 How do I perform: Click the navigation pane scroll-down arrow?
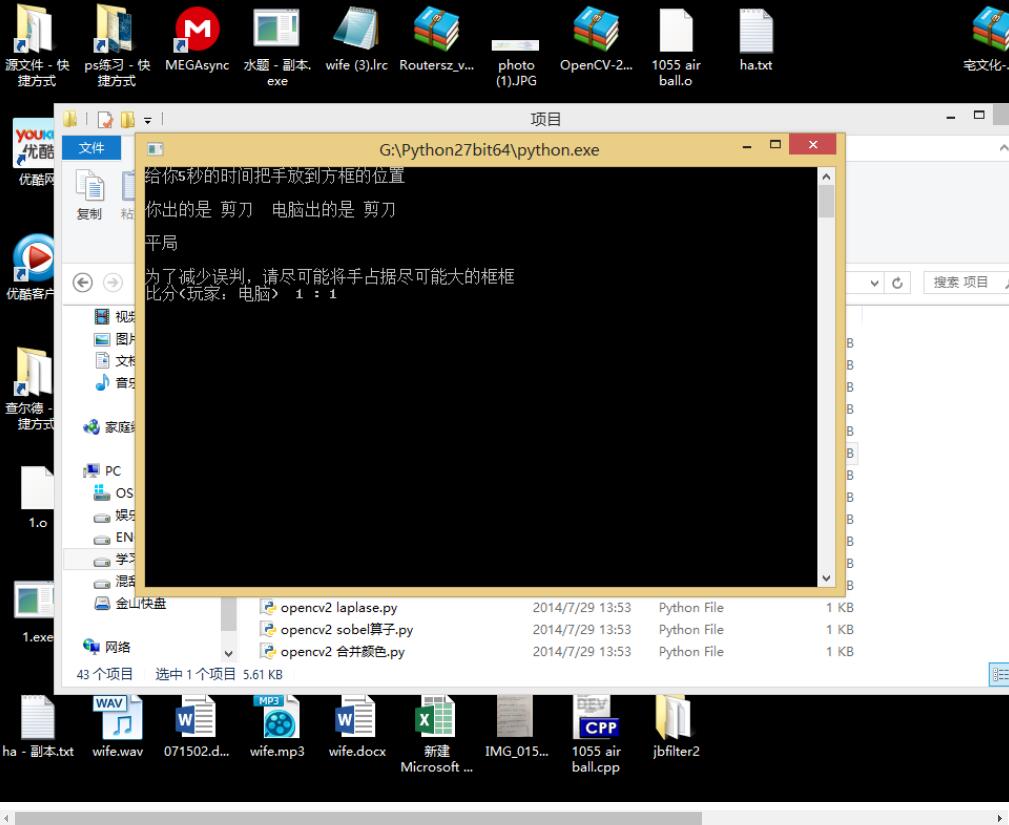pyautogui.click(x=228, y=653)
